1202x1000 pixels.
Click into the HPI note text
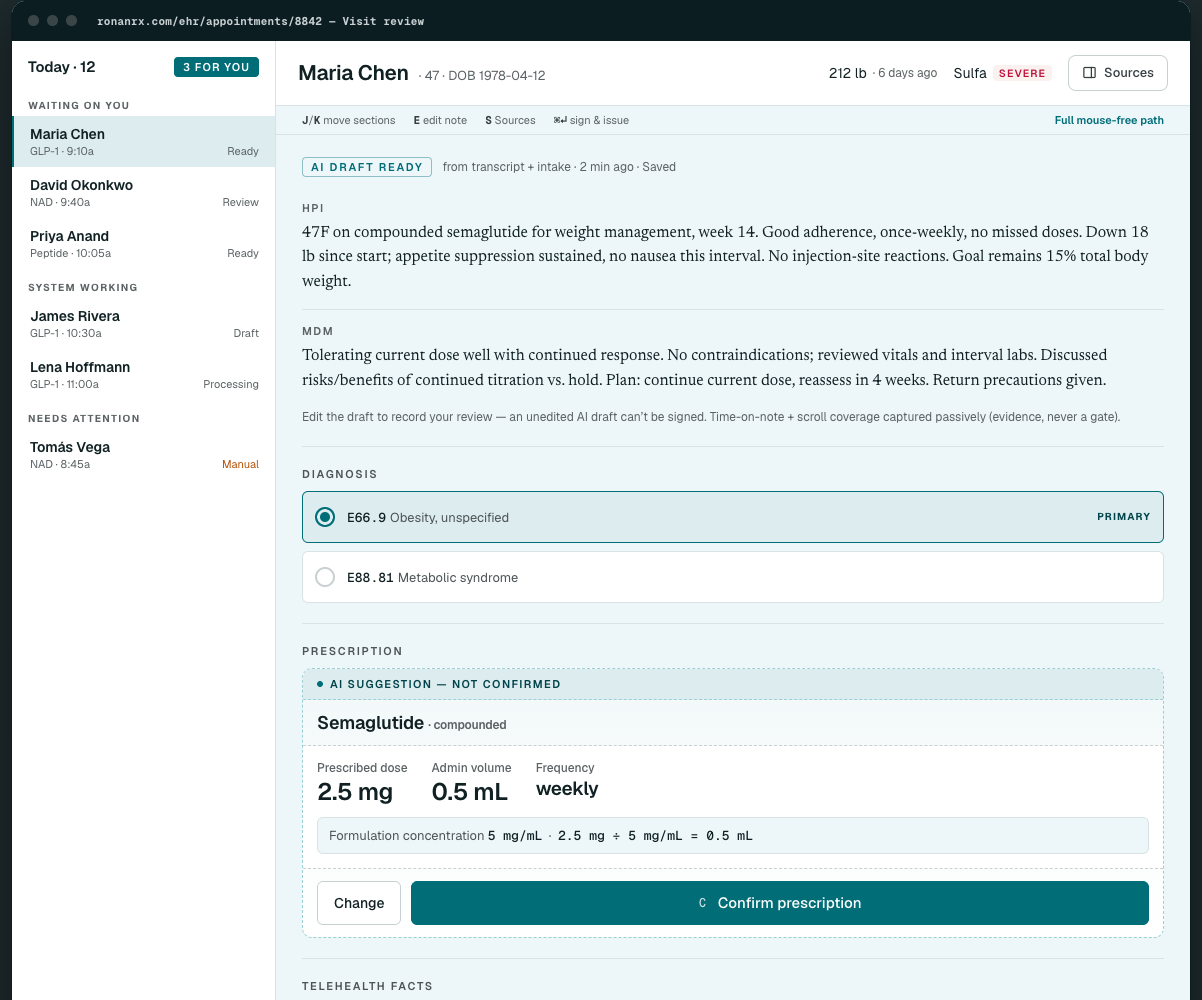tap(733, 256)
